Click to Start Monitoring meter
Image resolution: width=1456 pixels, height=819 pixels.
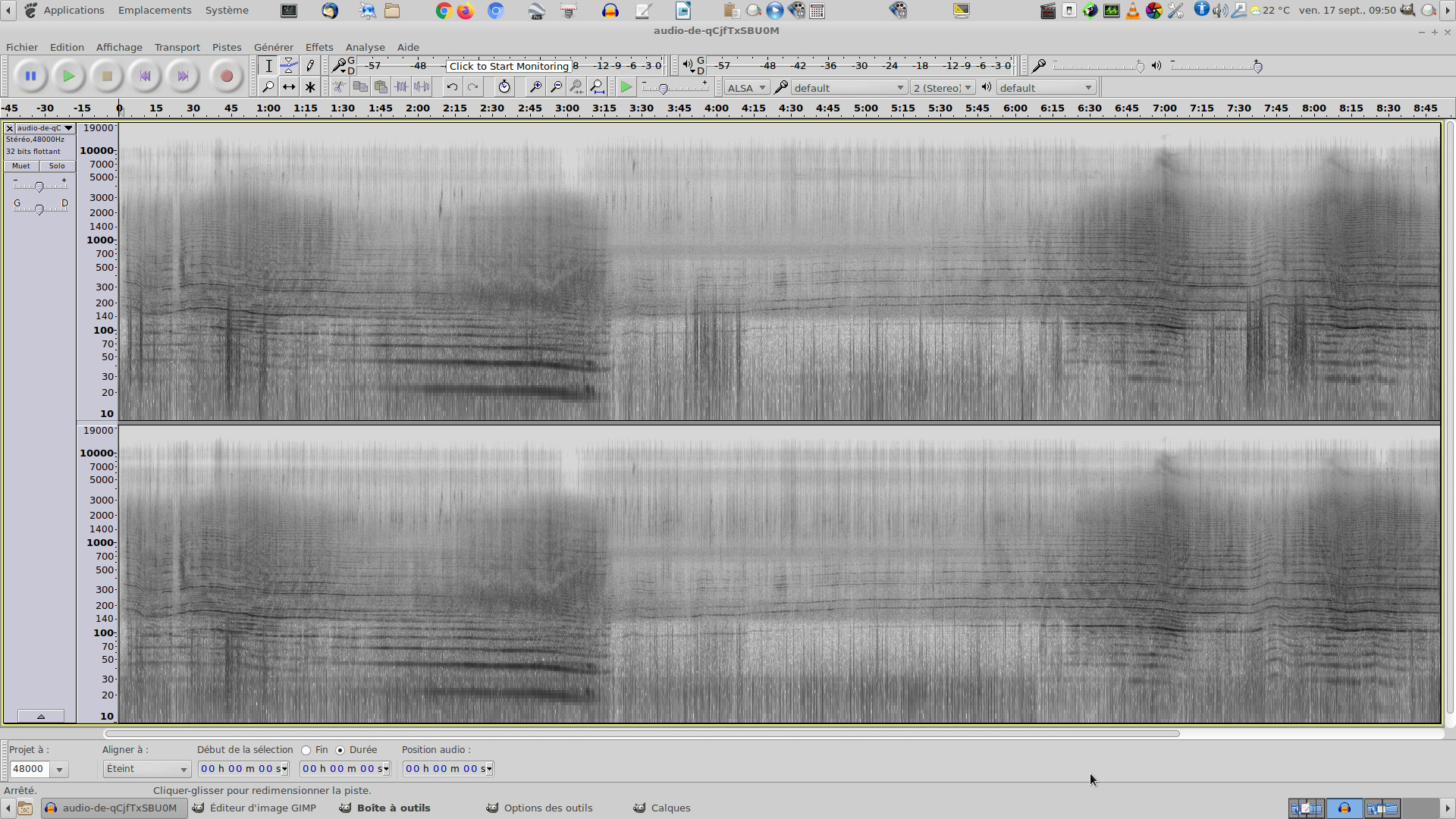point(508,66)
